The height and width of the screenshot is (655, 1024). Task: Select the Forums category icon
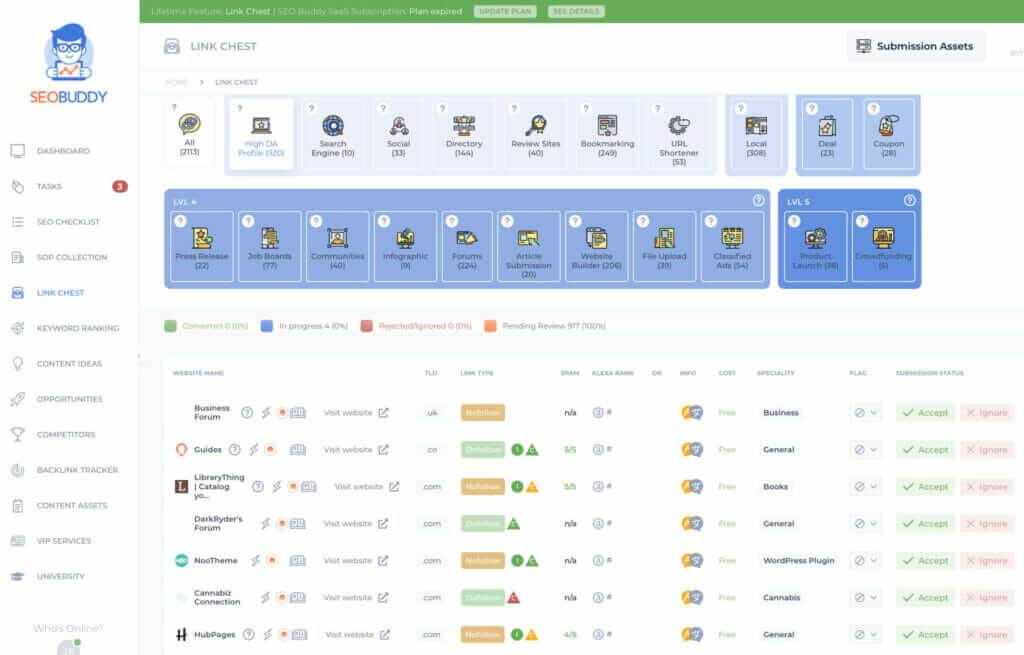click(x=467, y=238)
